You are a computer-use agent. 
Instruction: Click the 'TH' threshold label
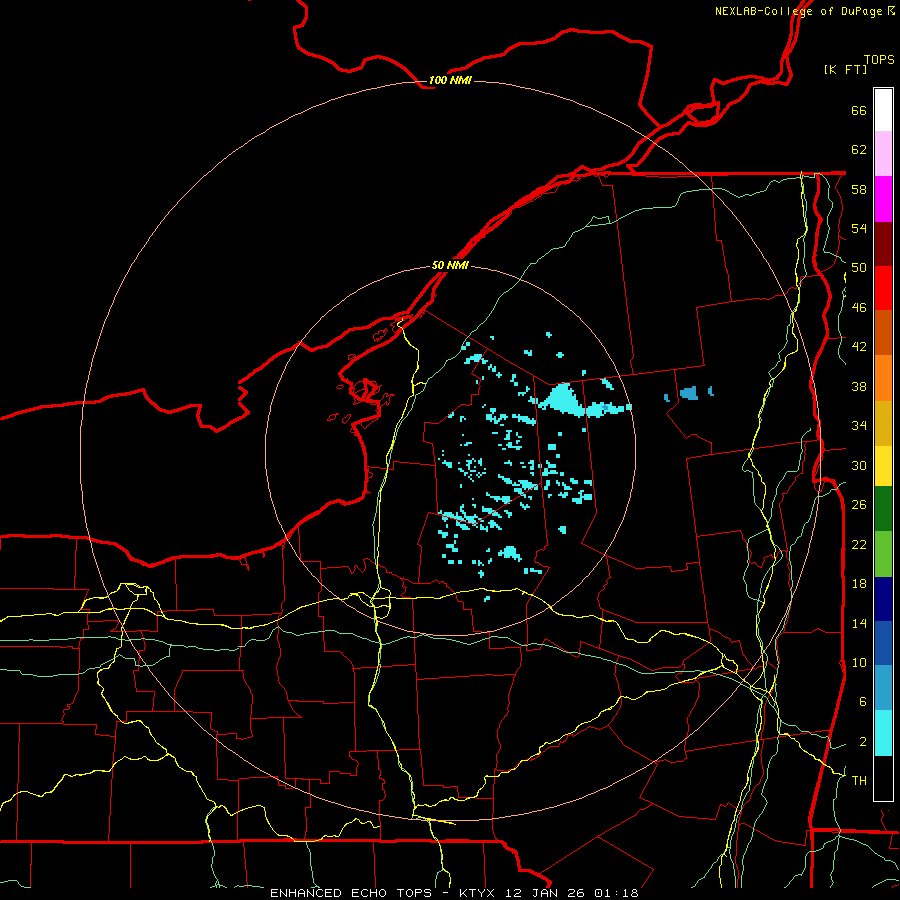(x=859, y=780)
